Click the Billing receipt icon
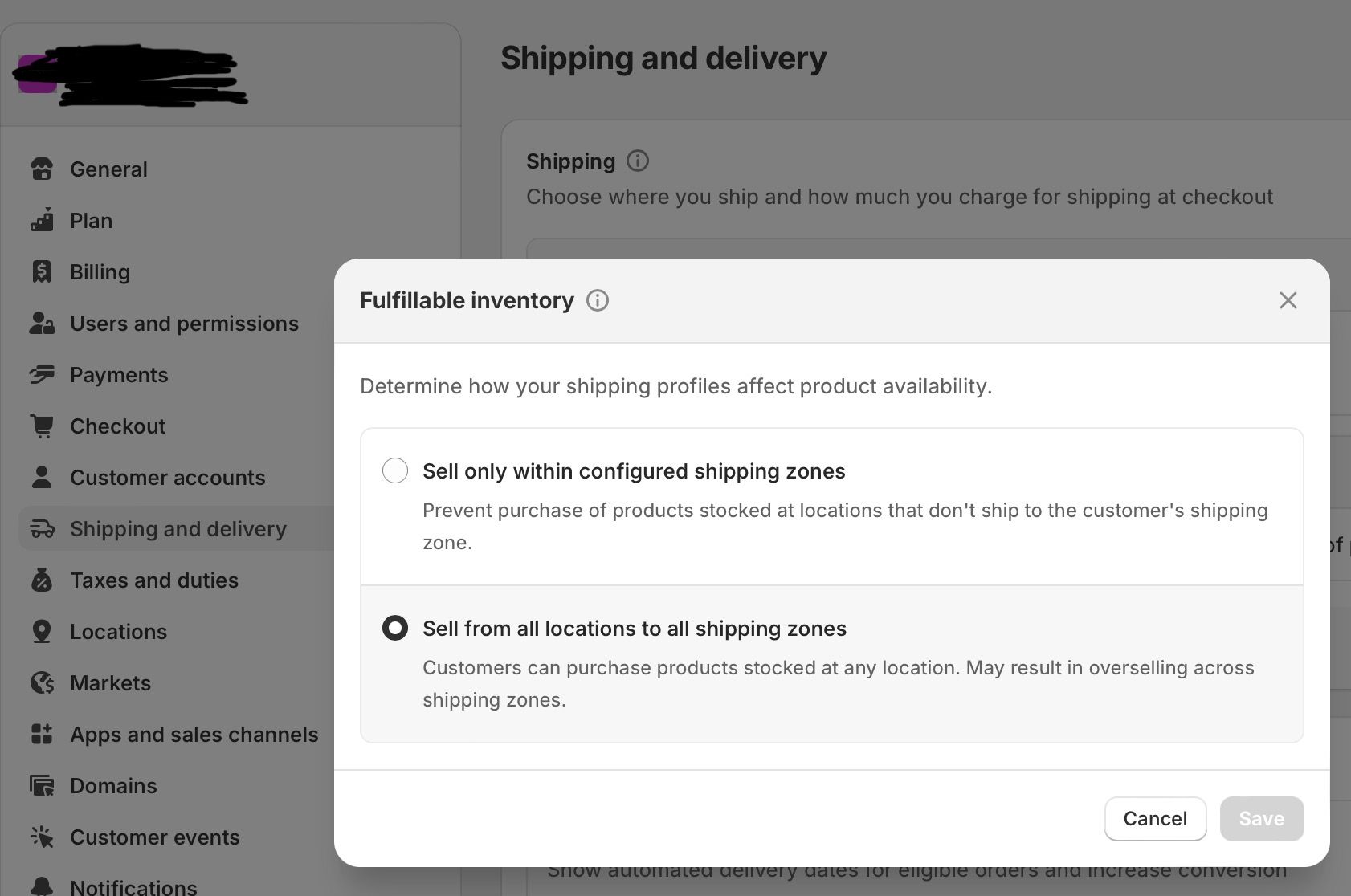Image resolution: width=1351 pixels, height=896 pixels. coord(42,272)
